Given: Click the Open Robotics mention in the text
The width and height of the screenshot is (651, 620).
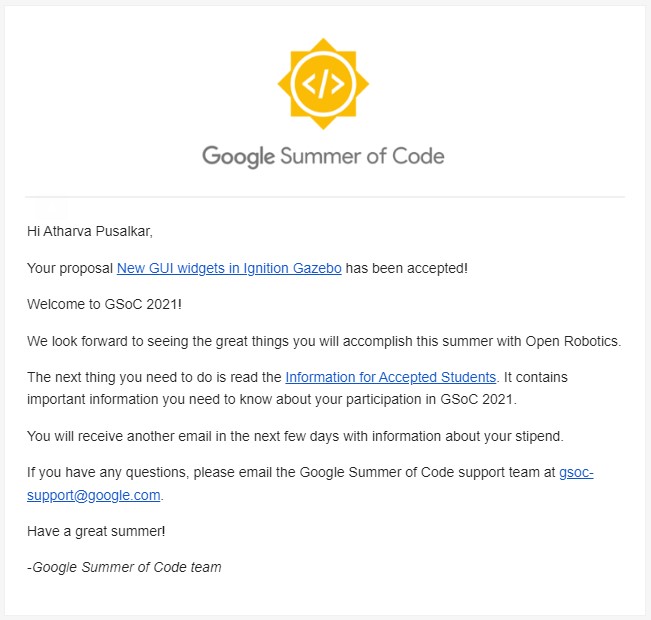Looking at the screenshot, I should (573, 341).
